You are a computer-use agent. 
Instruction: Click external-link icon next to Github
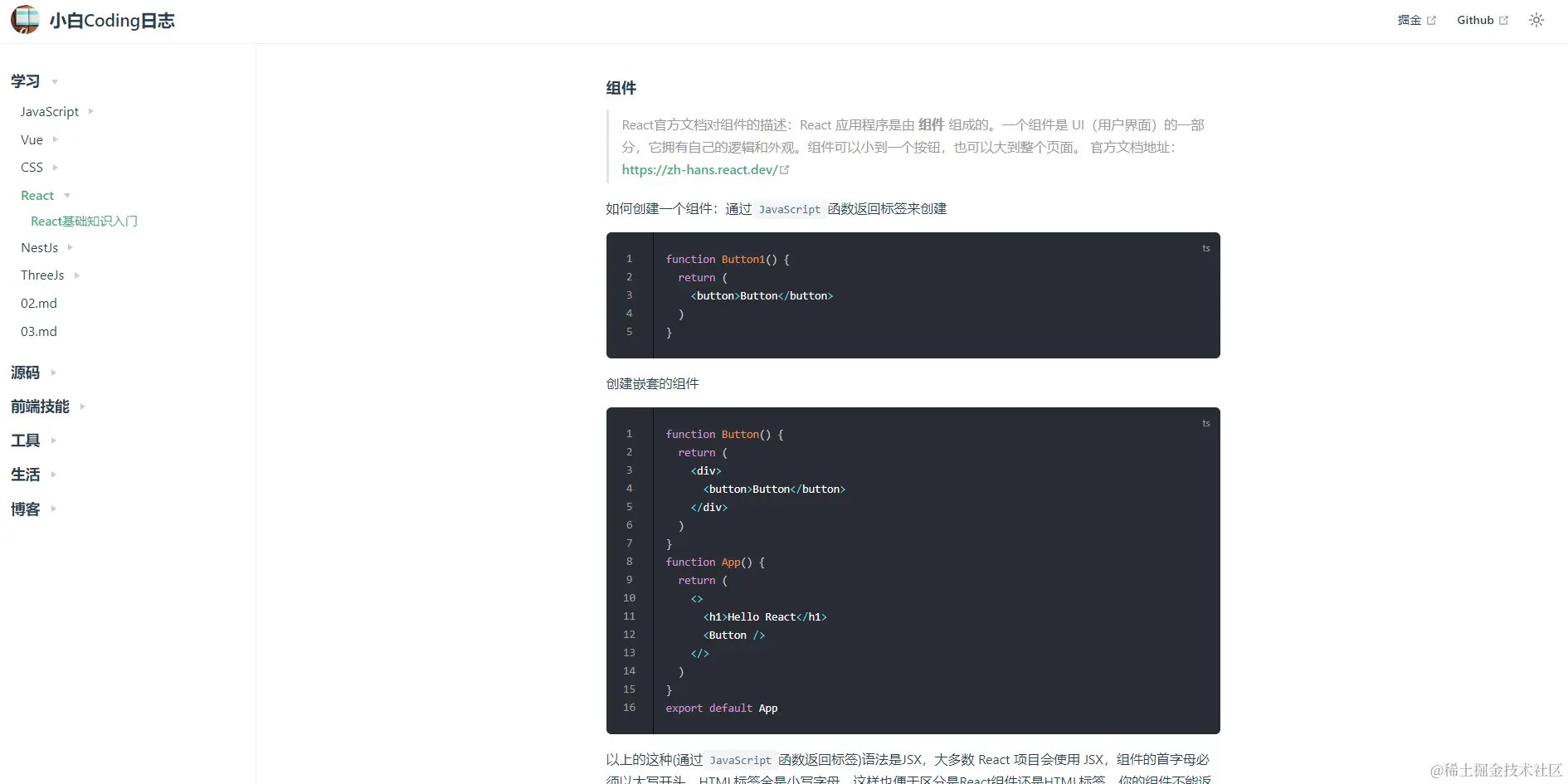tap(1503, 20)
